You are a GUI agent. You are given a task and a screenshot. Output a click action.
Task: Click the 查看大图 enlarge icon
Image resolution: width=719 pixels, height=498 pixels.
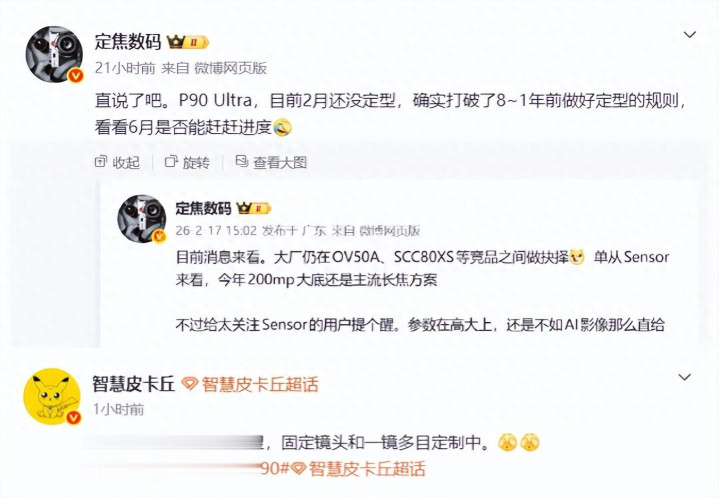click(242, 161)
